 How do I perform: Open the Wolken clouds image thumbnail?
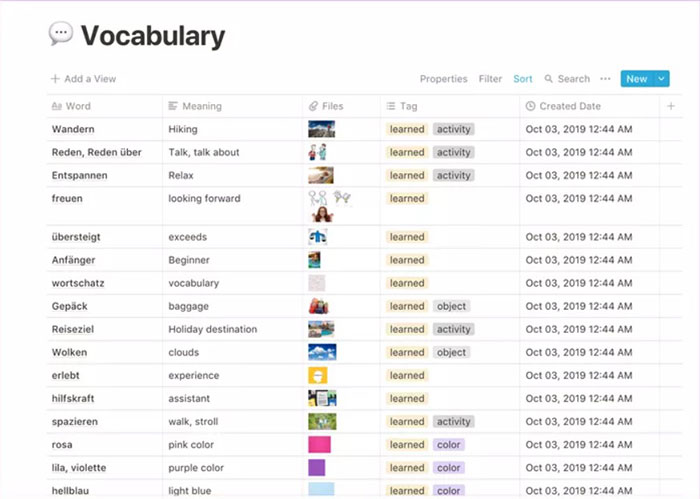click(322, 352)
